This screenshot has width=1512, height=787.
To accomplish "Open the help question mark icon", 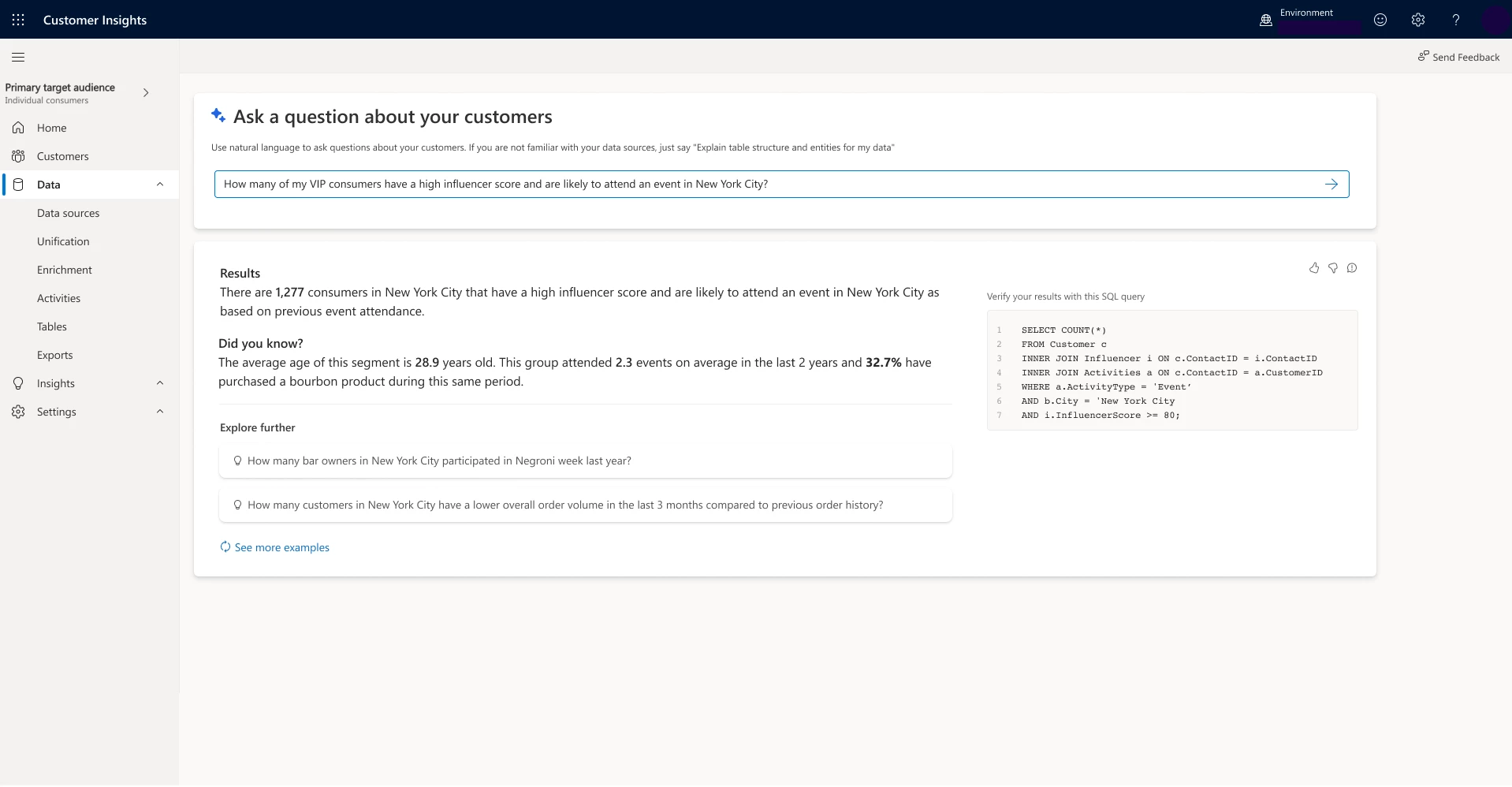I will [1455, 20].
